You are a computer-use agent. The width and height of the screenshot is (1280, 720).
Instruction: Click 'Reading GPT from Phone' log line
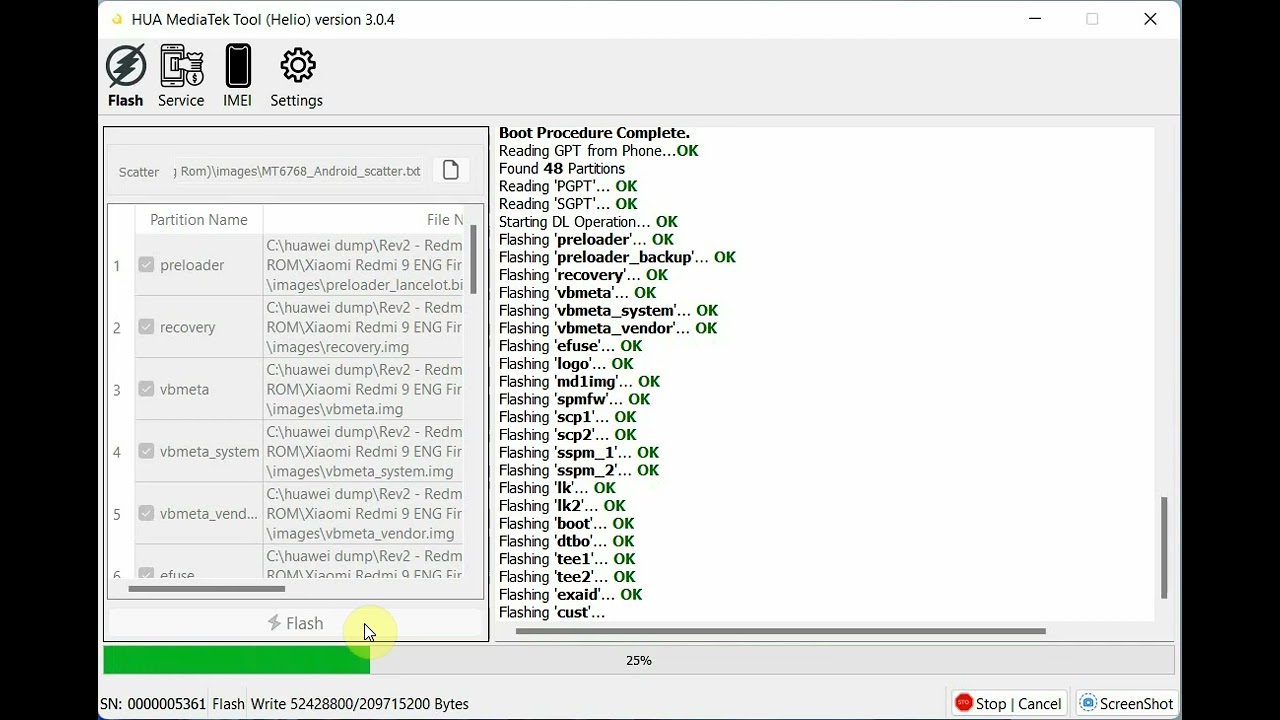coord(599,151)
